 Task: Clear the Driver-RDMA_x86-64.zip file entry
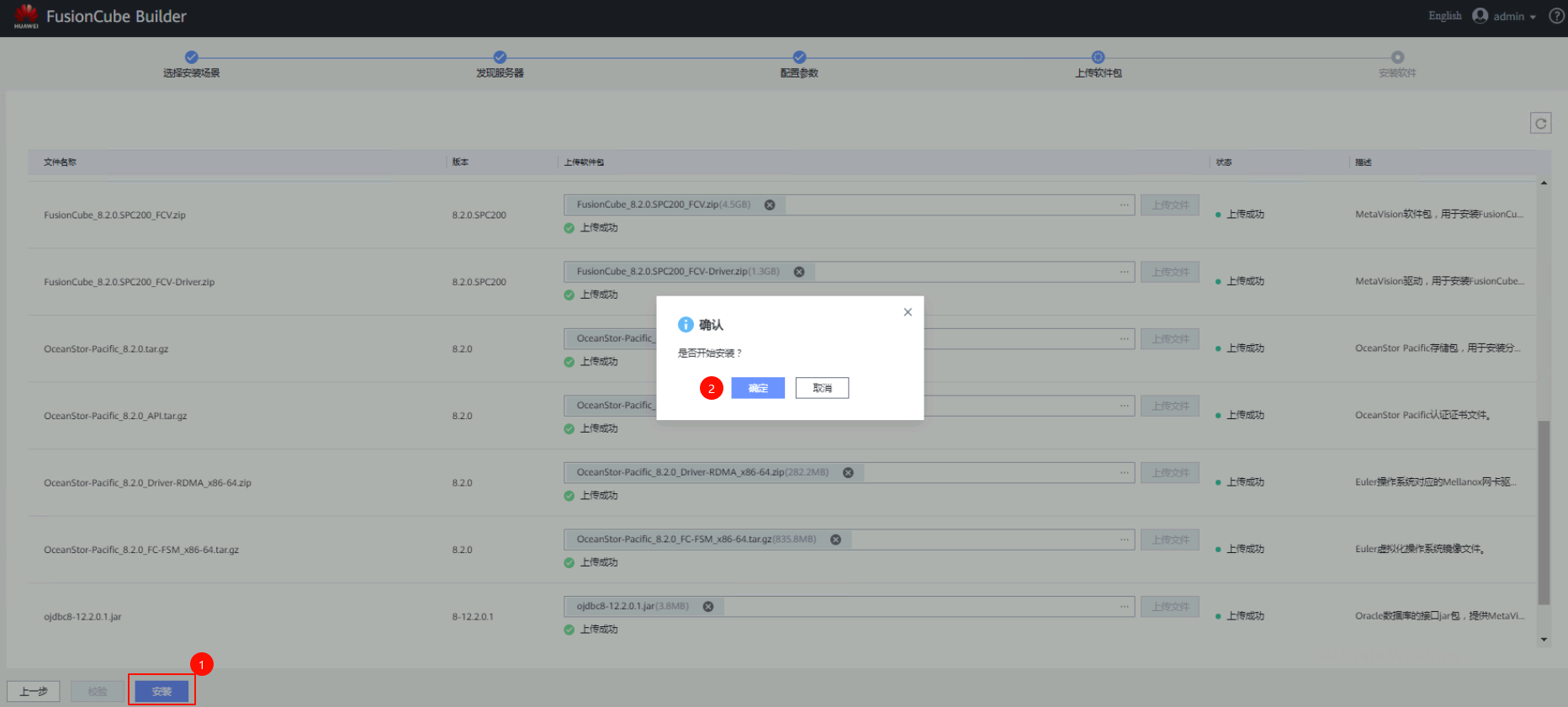(x=848, y=473)
